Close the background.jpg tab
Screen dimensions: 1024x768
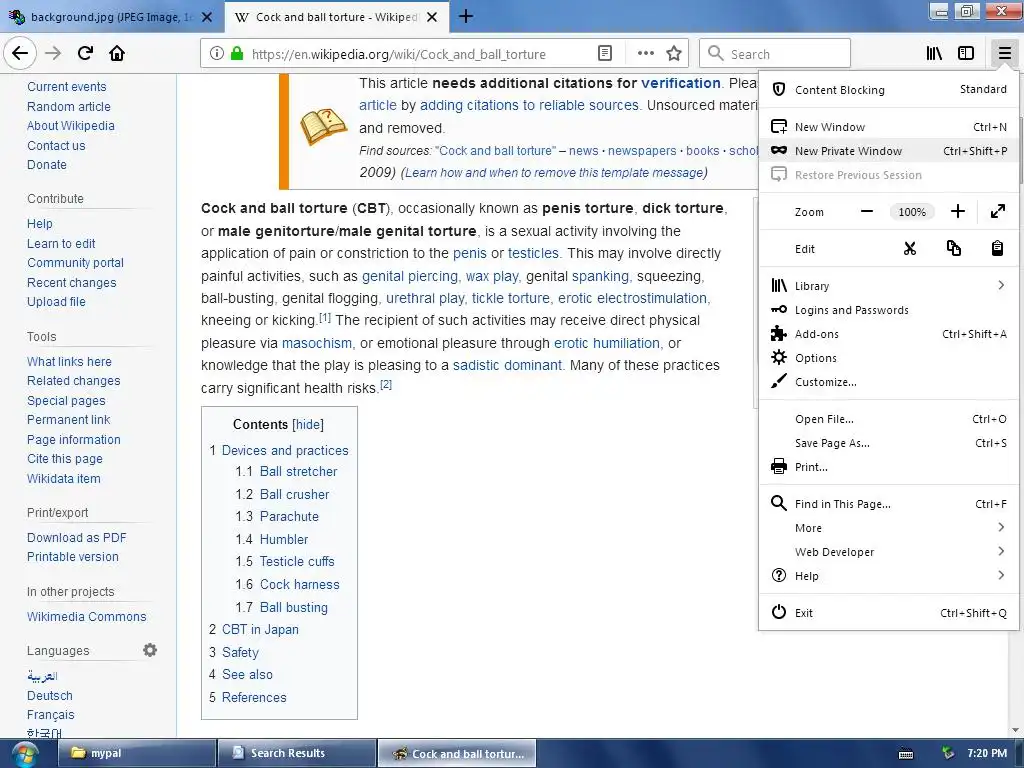coord(206,17)
